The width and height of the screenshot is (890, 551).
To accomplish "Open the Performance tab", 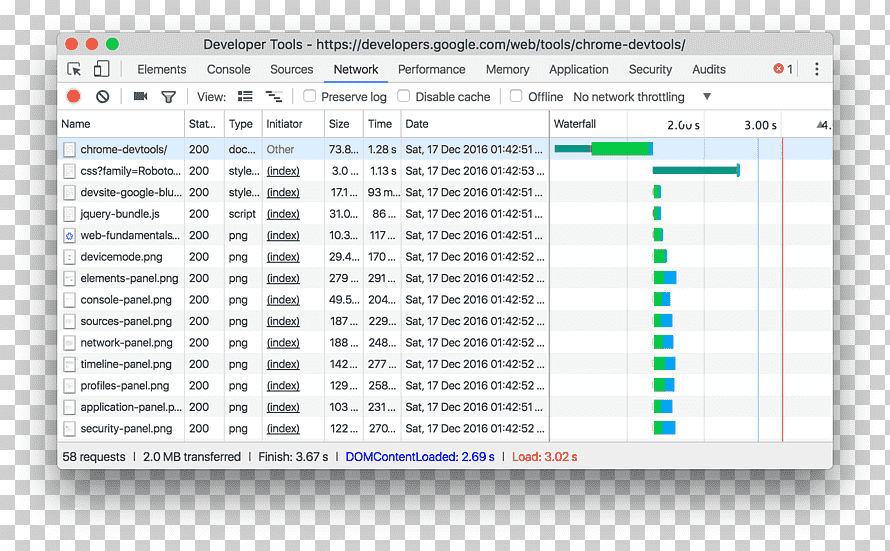I will [431, 69].
